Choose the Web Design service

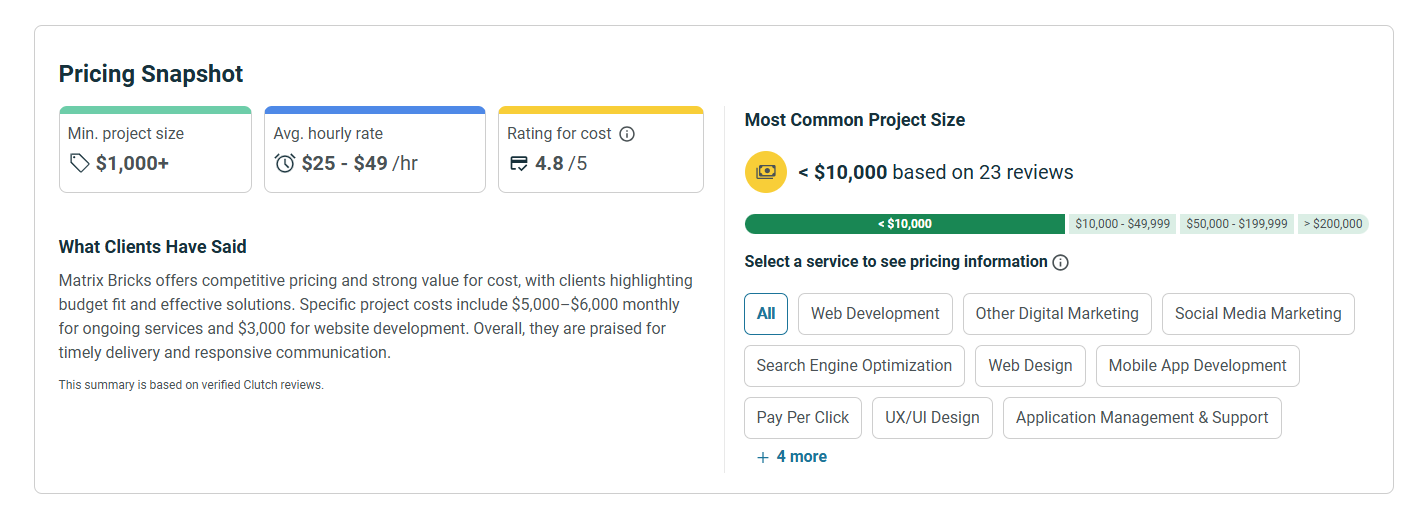(x=1030, y=366)
